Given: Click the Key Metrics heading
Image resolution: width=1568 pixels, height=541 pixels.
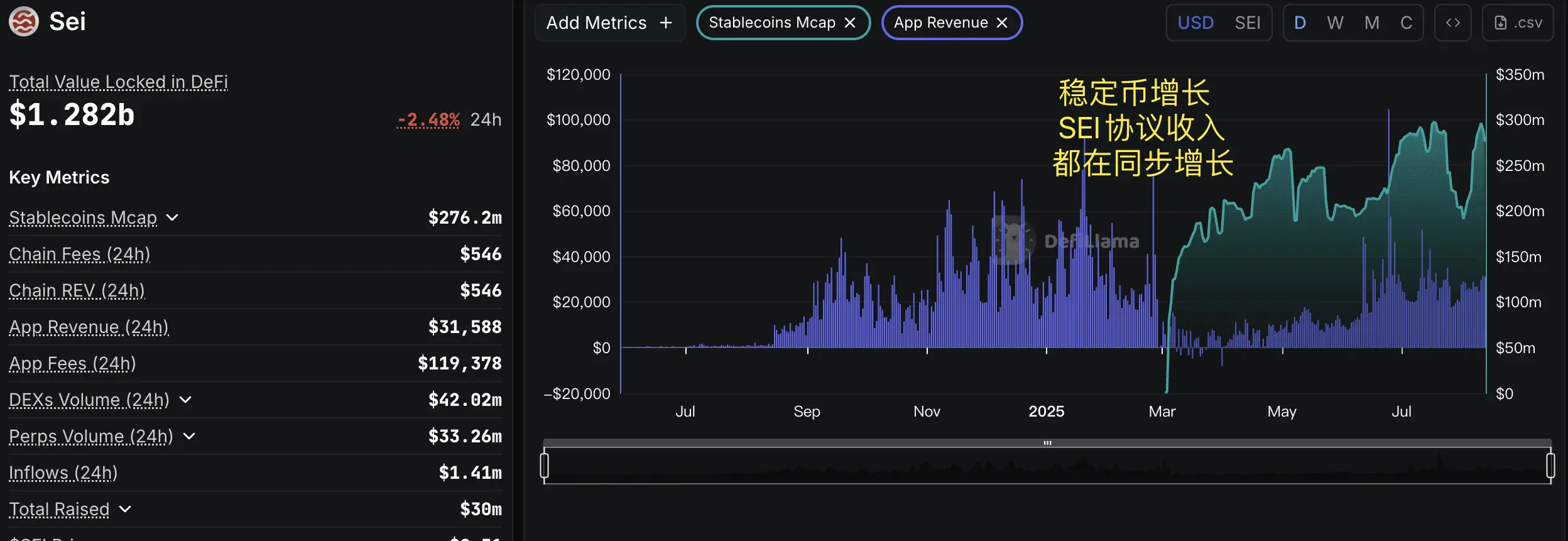Looking at the screenshot, I should [59, 178].
